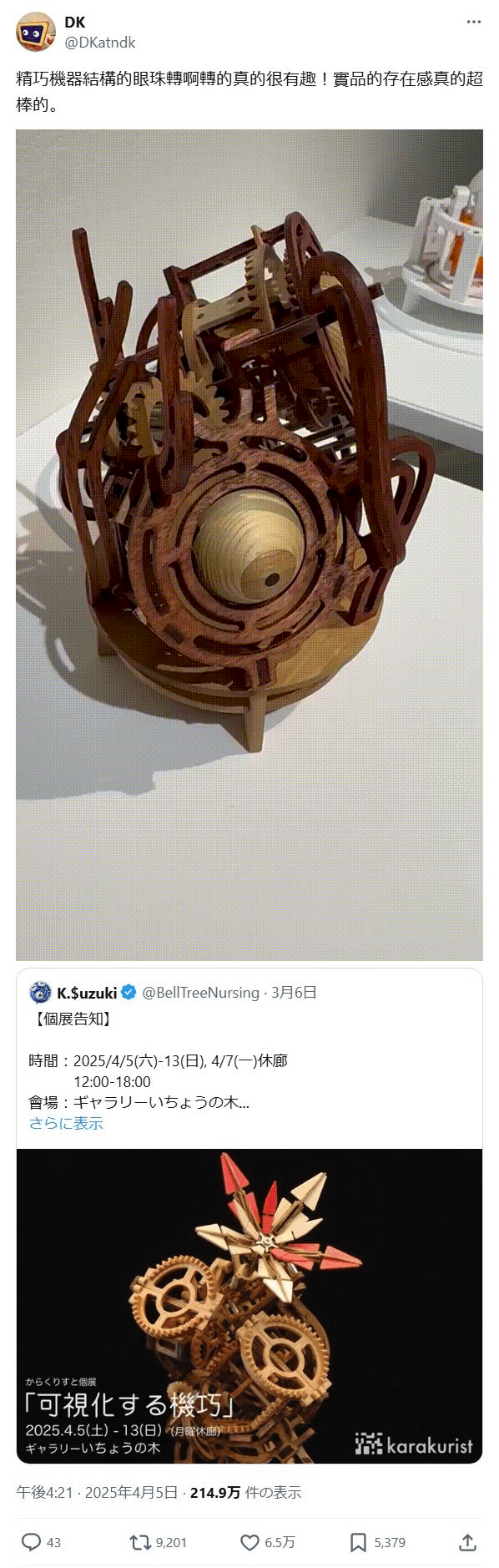
Task: Like the post with the heart icon
Action: (249, 1541)
